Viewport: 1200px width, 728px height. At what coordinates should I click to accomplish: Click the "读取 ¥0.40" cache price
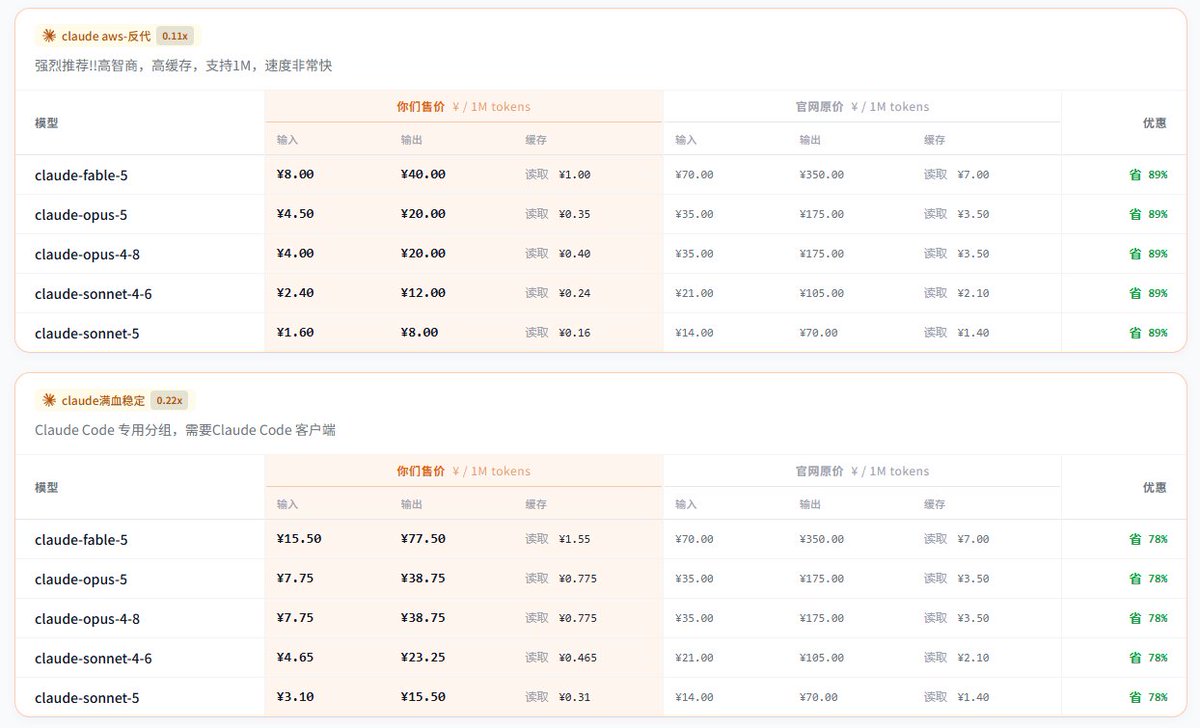tap(558, 253)
